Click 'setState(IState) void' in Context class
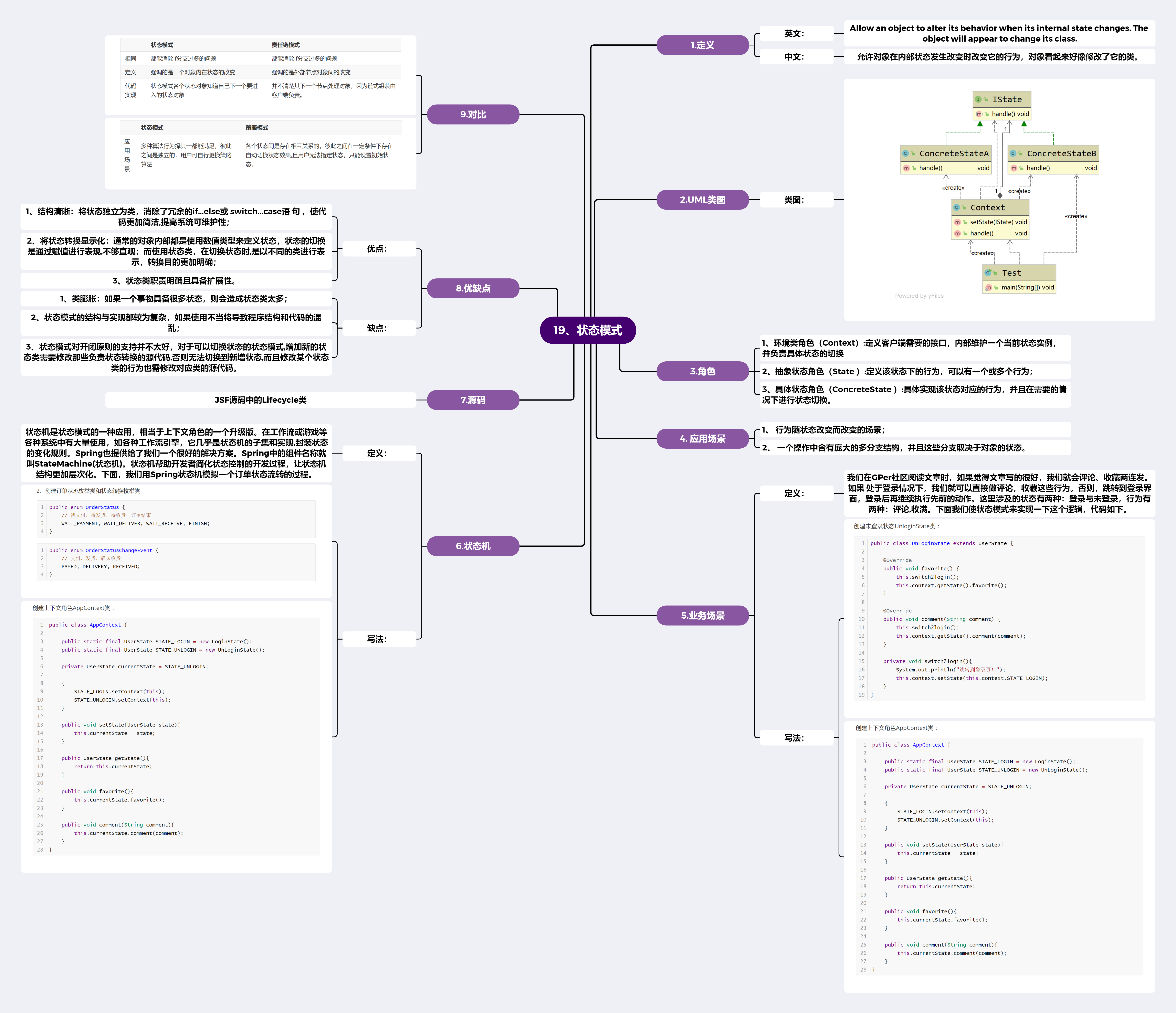This screenshot has width=1176, height=1013. tap(998, 222)
